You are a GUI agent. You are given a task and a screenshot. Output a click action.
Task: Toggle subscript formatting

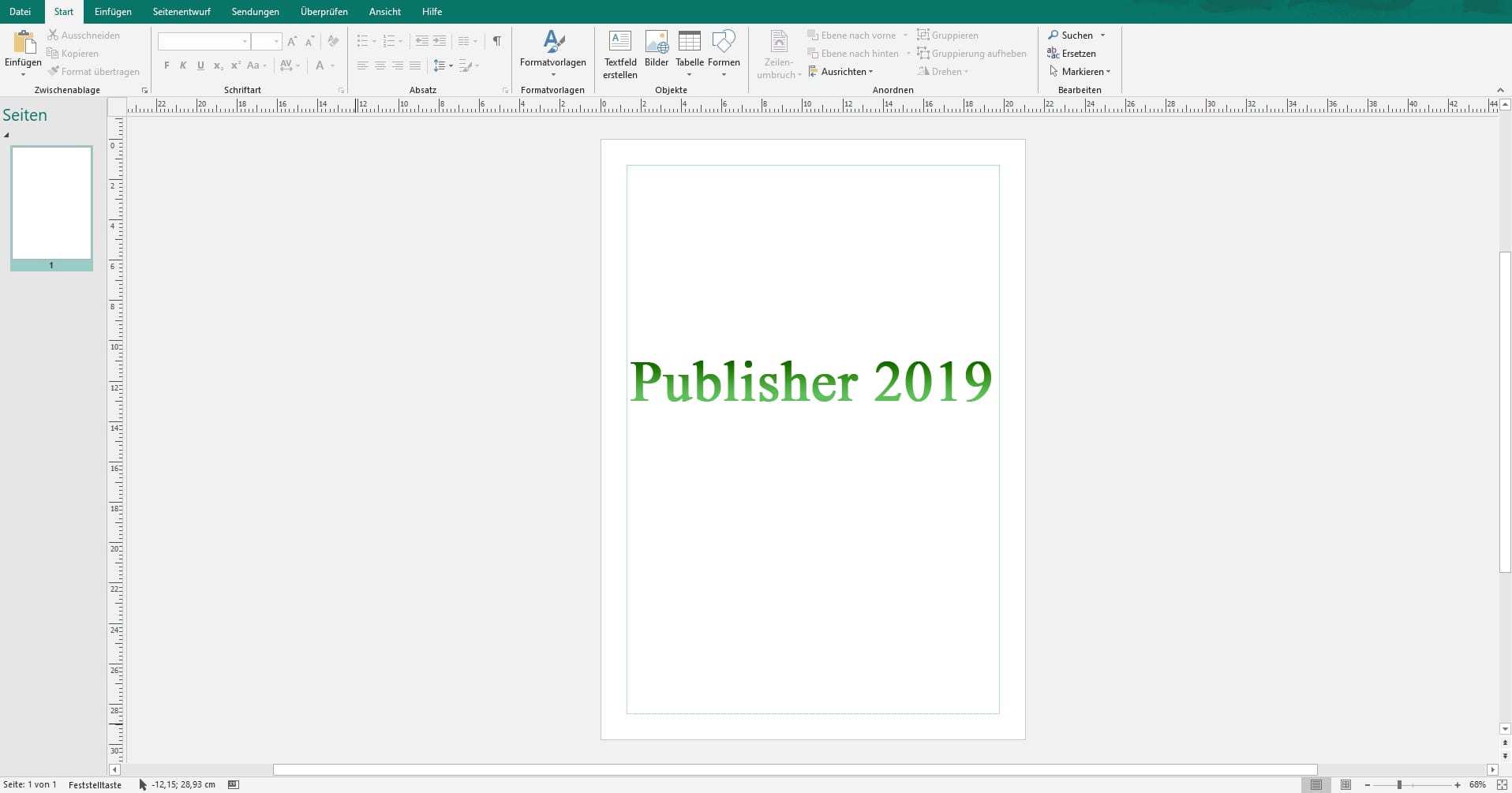[218, 65]
